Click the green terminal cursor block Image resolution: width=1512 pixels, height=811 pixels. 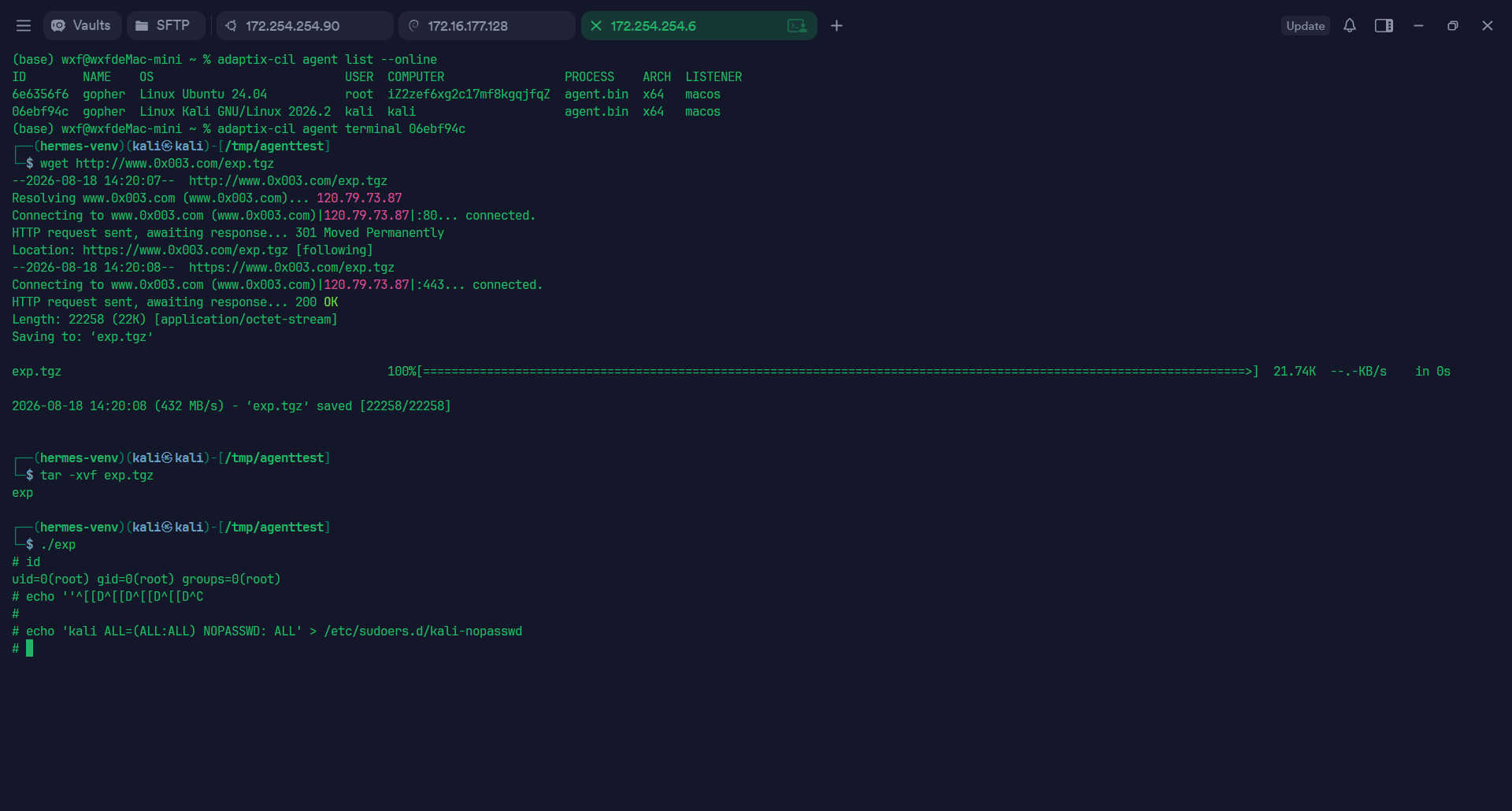tap(30, 649)
